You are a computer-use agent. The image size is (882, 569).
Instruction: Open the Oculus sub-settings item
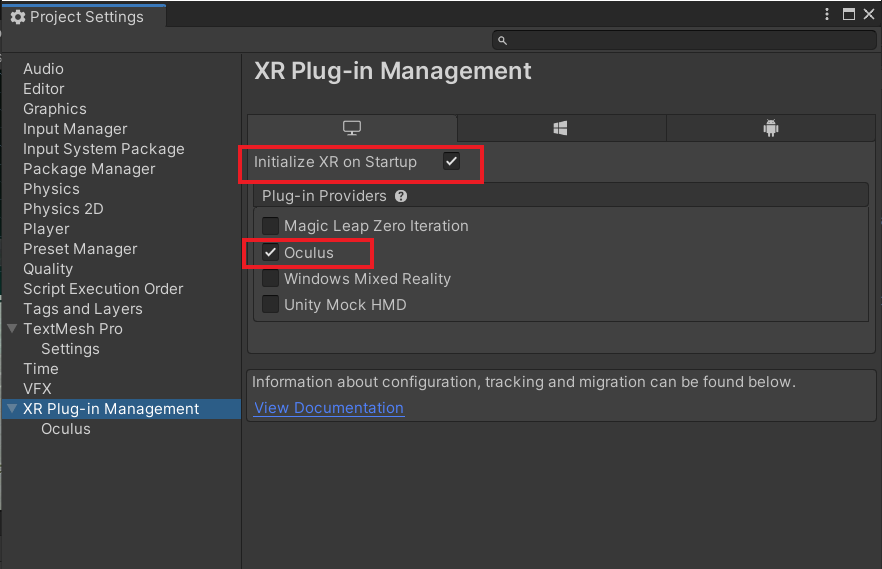(66, 428)
